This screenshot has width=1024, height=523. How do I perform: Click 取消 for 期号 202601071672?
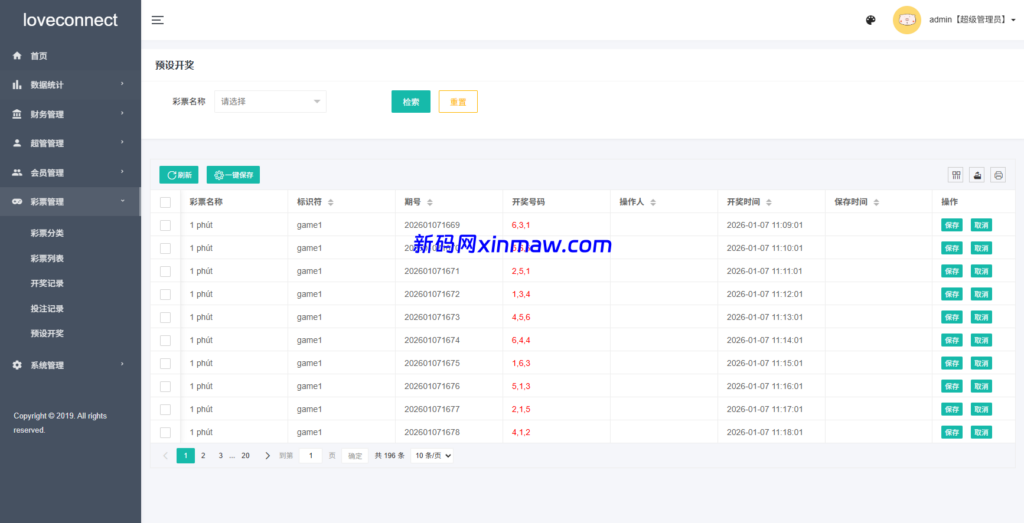981,294
